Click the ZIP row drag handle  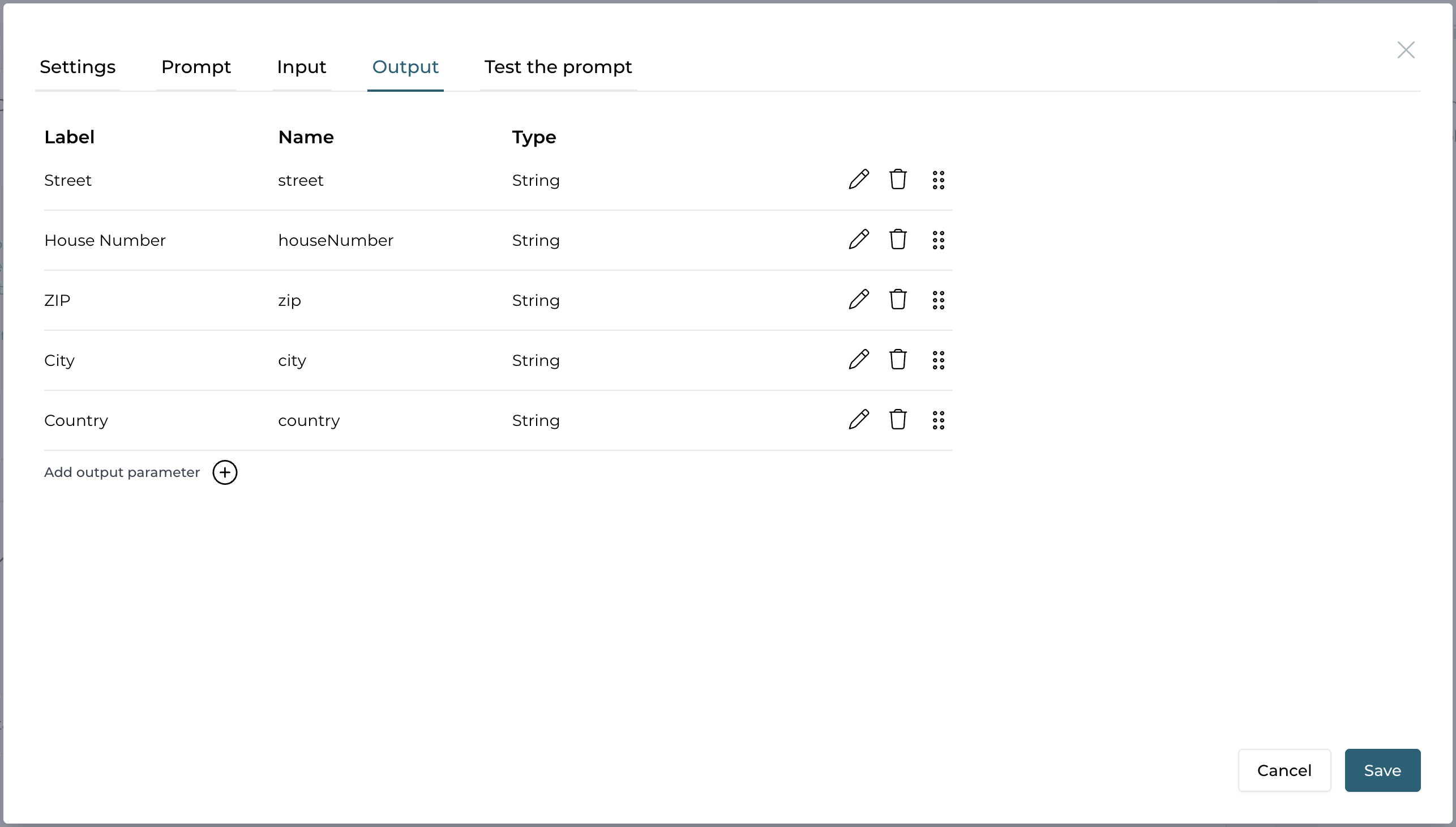(x=938, y=300)
